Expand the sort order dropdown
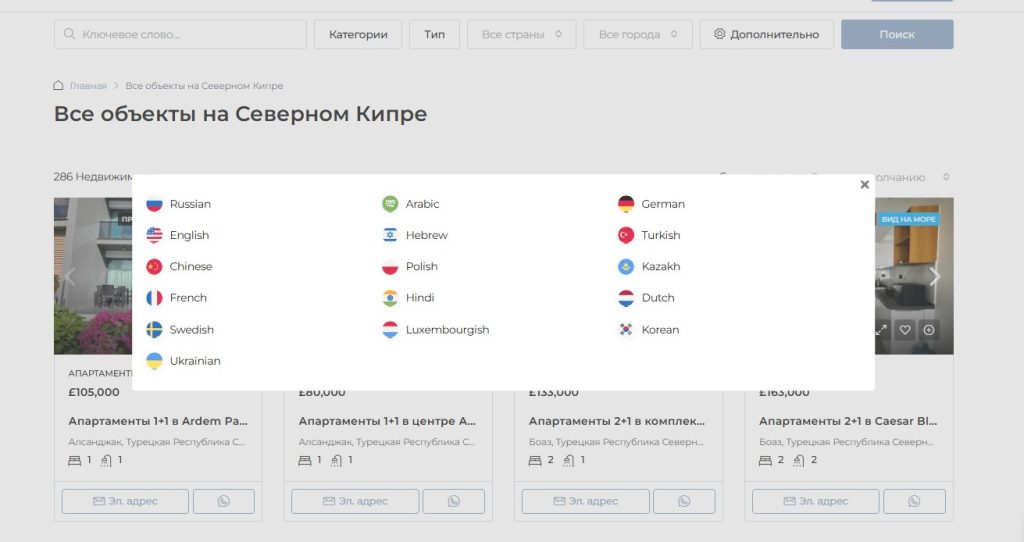The image size is (1024, 542). pos(945,177)
